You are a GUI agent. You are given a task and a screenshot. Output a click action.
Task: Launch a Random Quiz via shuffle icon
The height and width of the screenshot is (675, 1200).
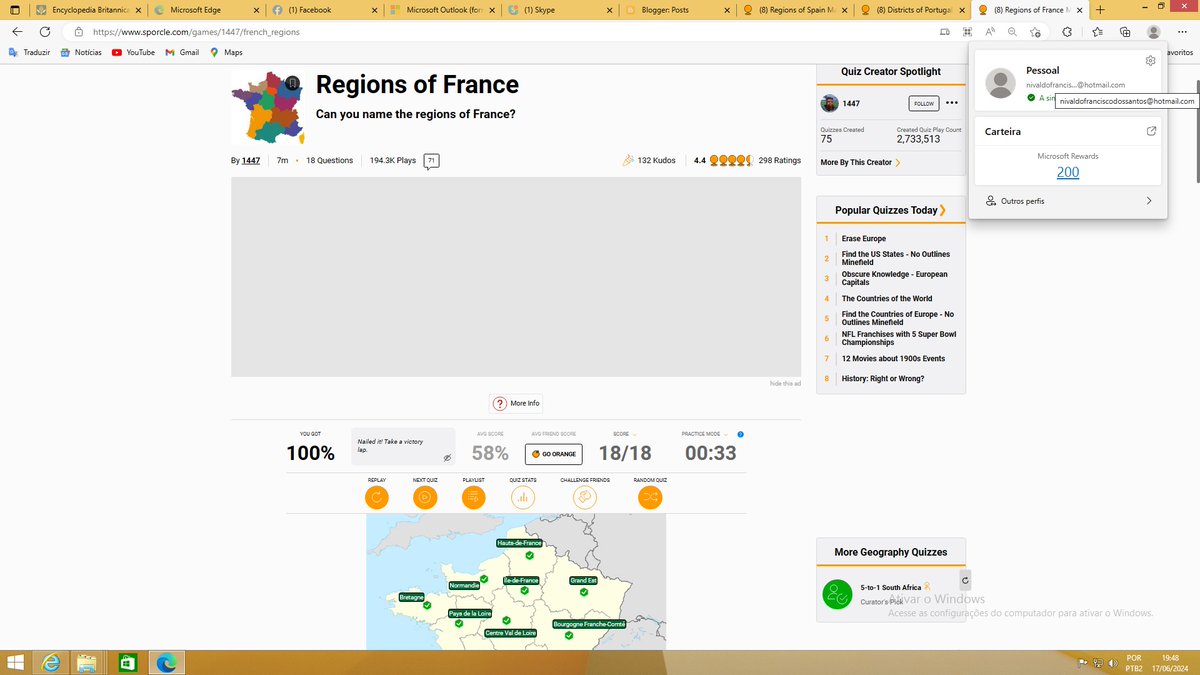point(650,495)
